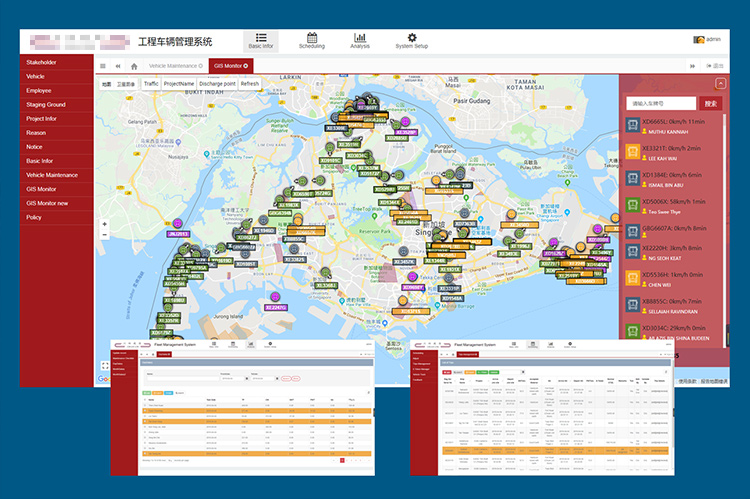
Task: Click vehicle icon for XE2220H
Action: click(x=633, y=252)
